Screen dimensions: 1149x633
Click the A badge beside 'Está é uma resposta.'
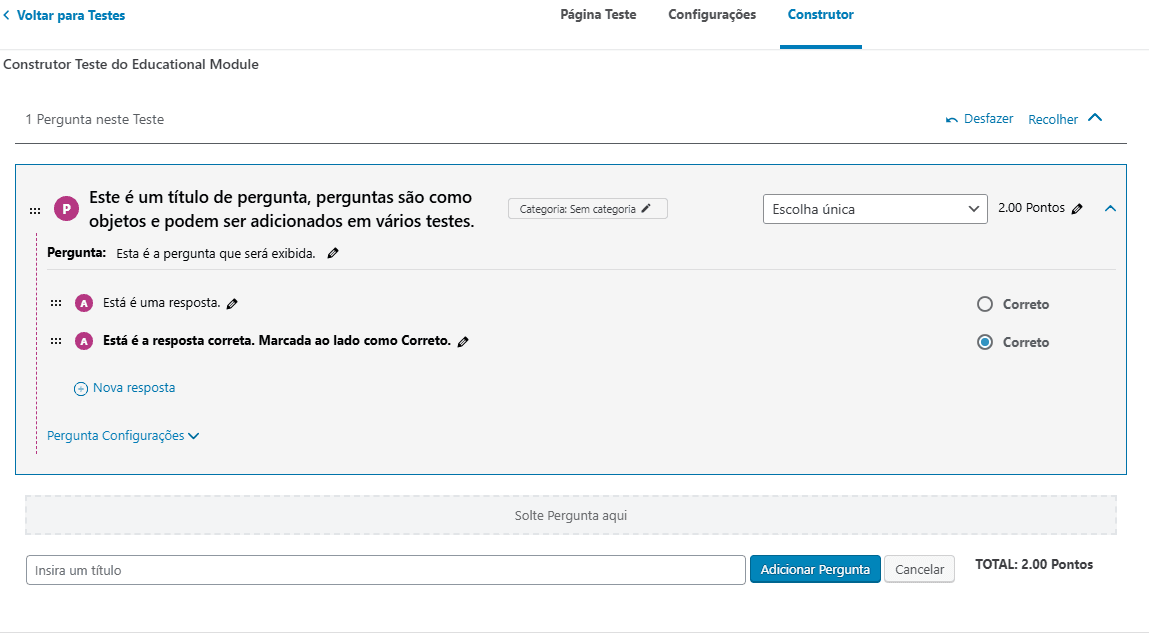[84, 303]
